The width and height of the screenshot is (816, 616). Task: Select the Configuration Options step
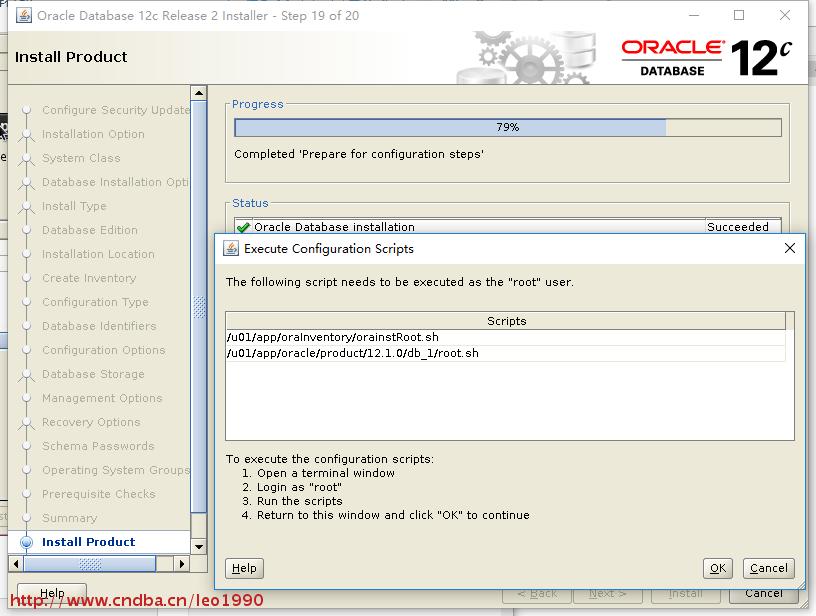point(104,351)
